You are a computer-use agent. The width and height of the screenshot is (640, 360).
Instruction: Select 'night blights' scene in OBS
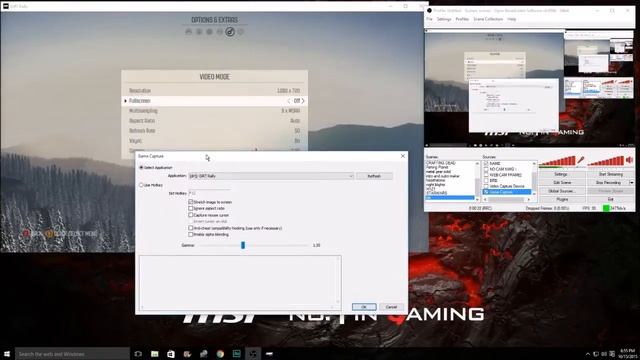tap(436, 184)
